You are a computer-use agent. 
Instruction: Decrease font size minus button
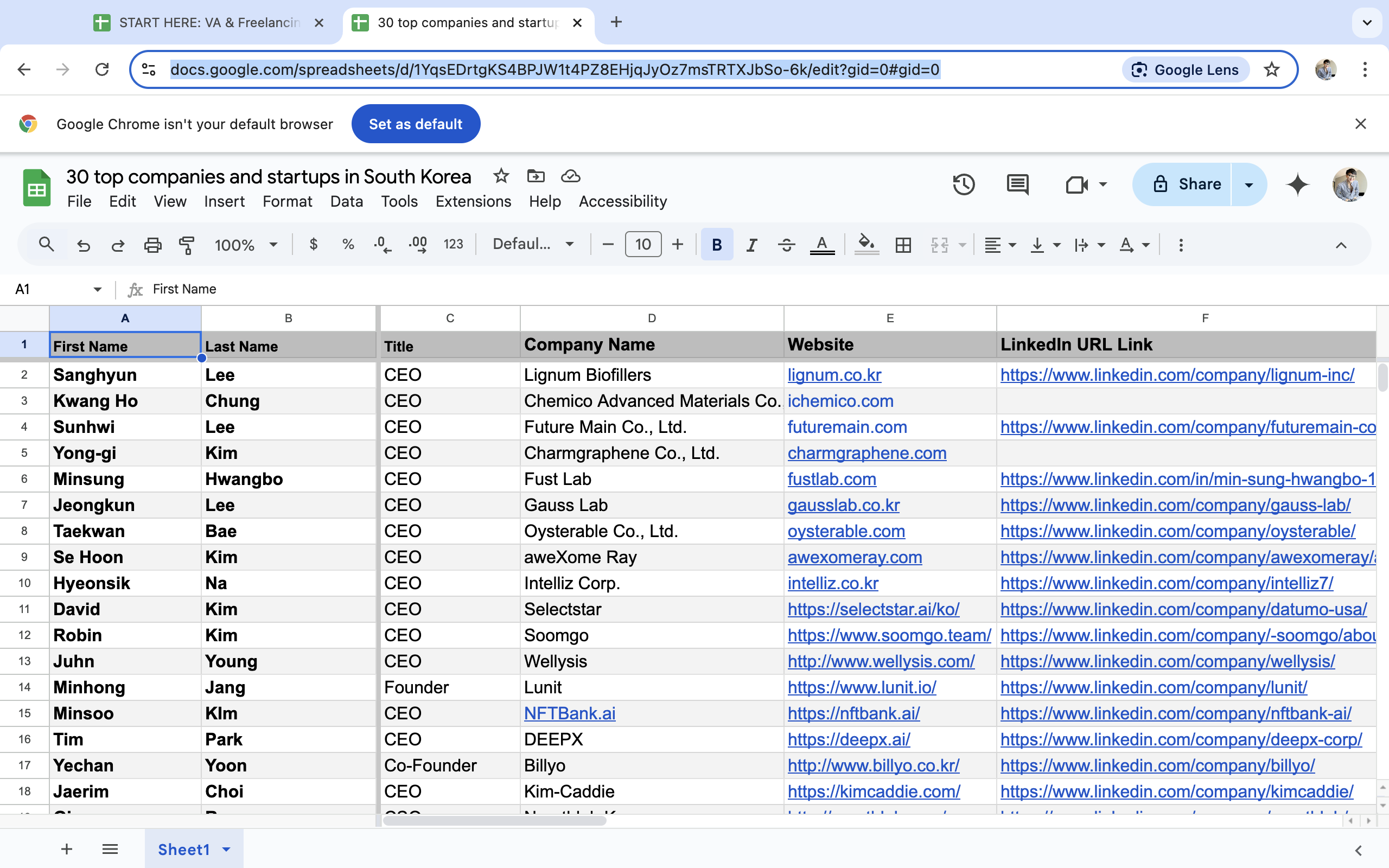[608, 245]
